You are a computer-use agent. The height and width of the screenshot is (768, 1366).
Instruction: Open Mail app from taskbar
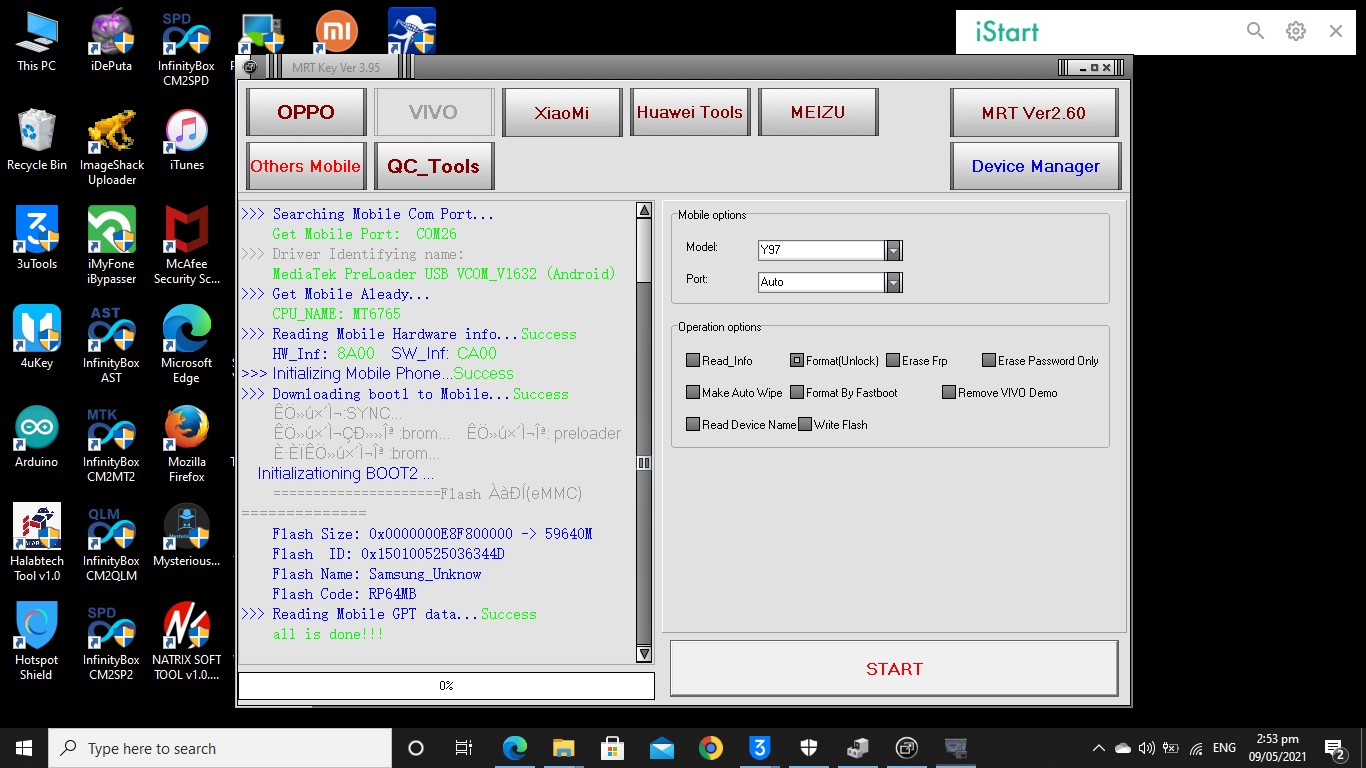[x=661, y=748]
